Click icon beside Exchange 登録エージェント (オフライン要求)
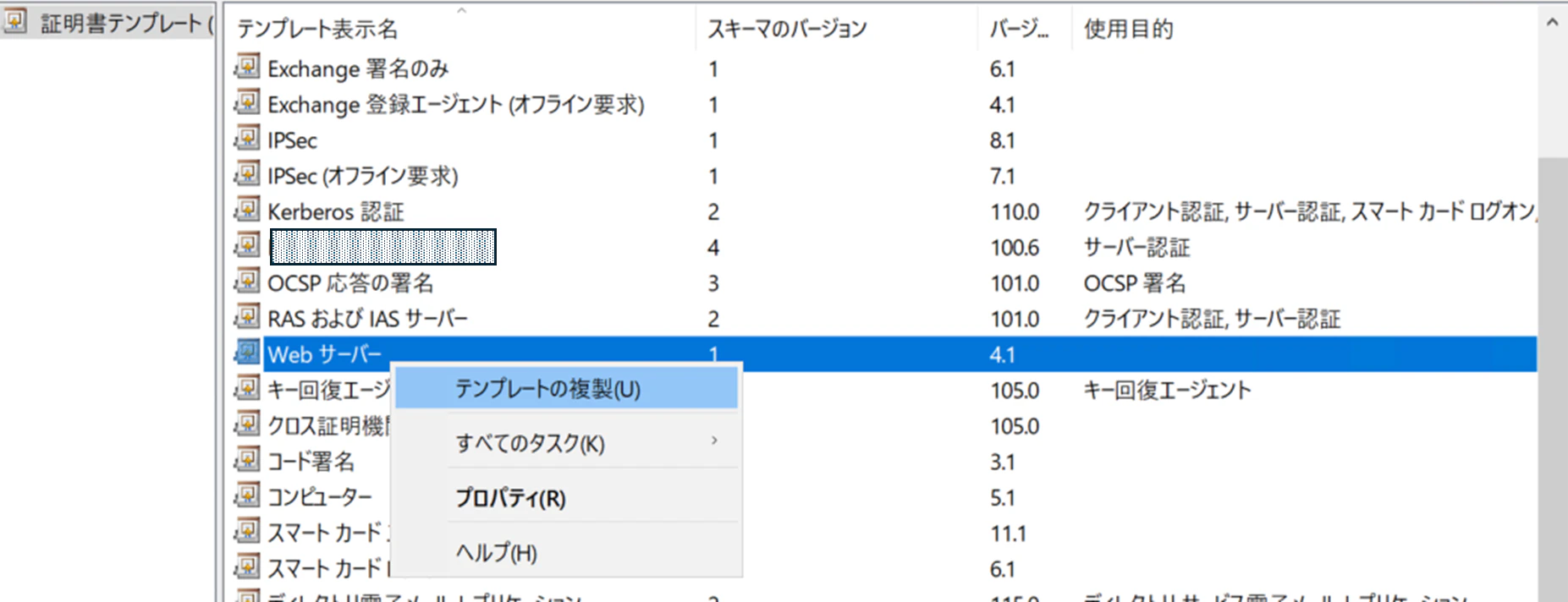The image size is (1568, 602). (x=246, y=102)
